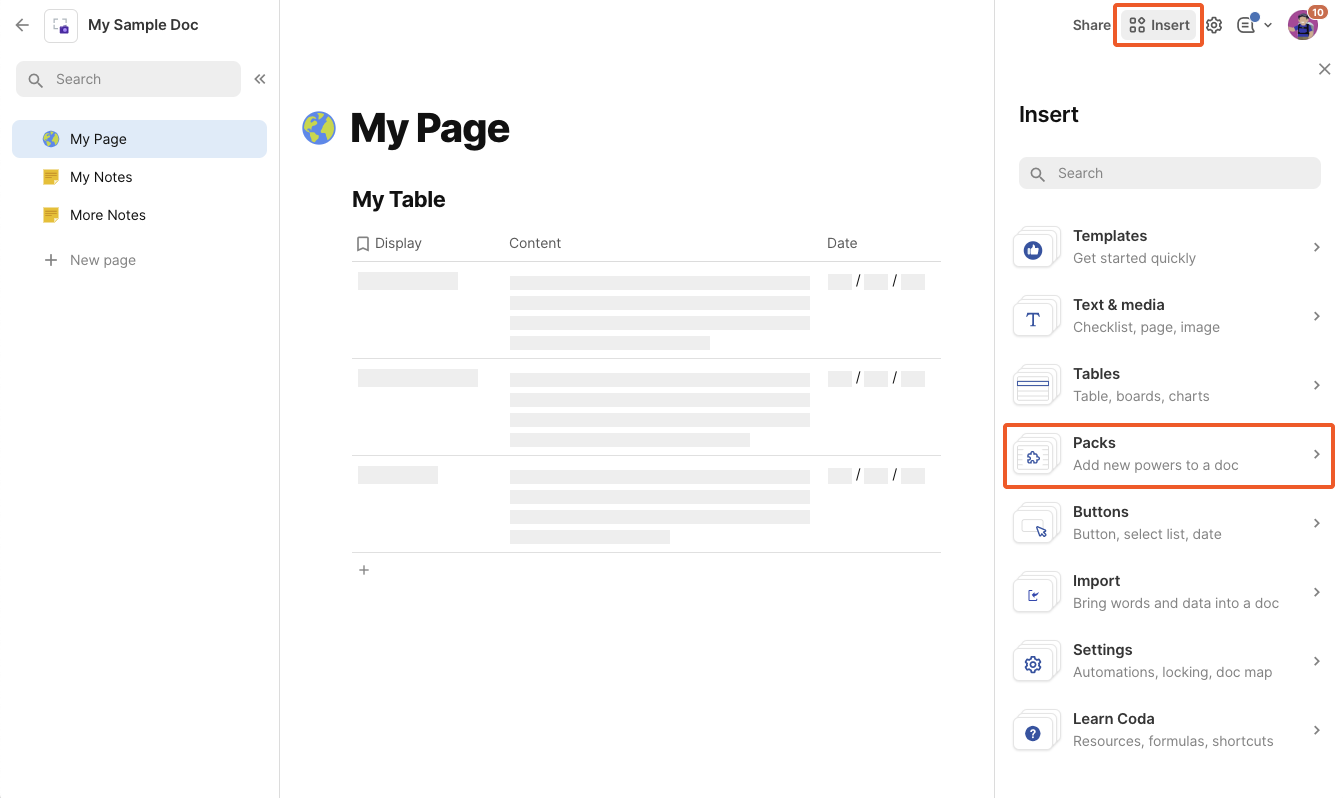Click the Insert button in toolbar
The image size is (1343, 798).
click(x=1159, y=25)
